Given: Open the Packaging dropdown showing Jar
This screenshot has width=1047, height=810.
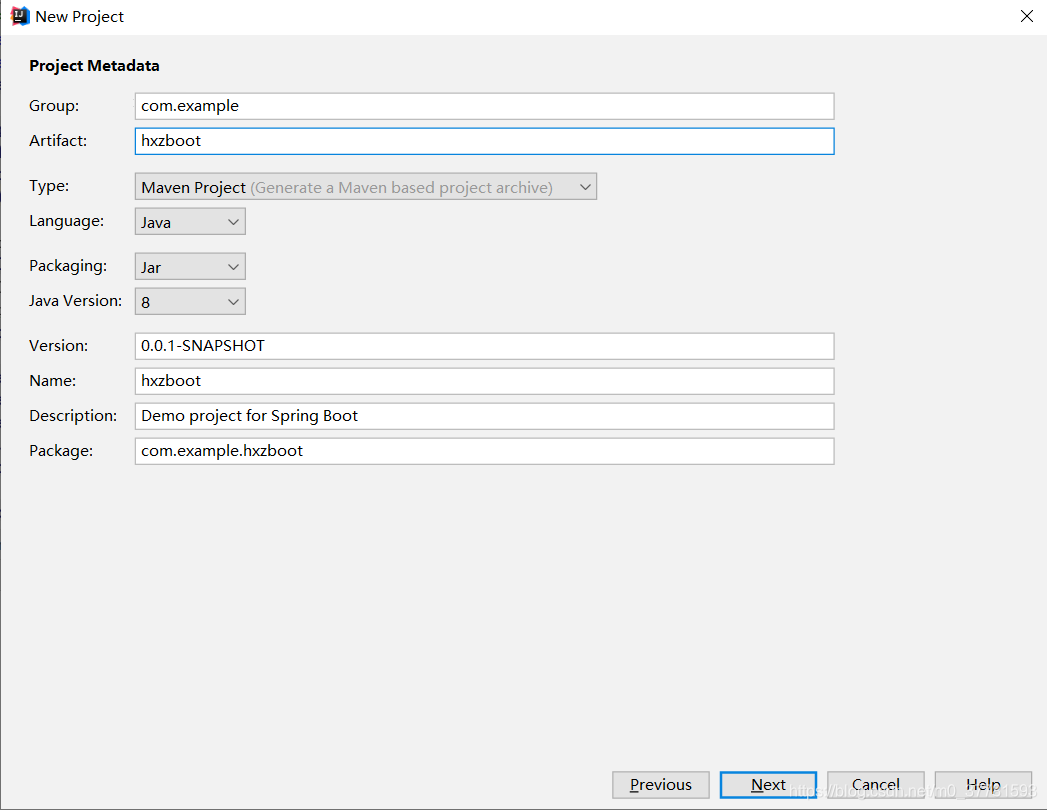Looking at the screenshot, I should coord(190,266).
